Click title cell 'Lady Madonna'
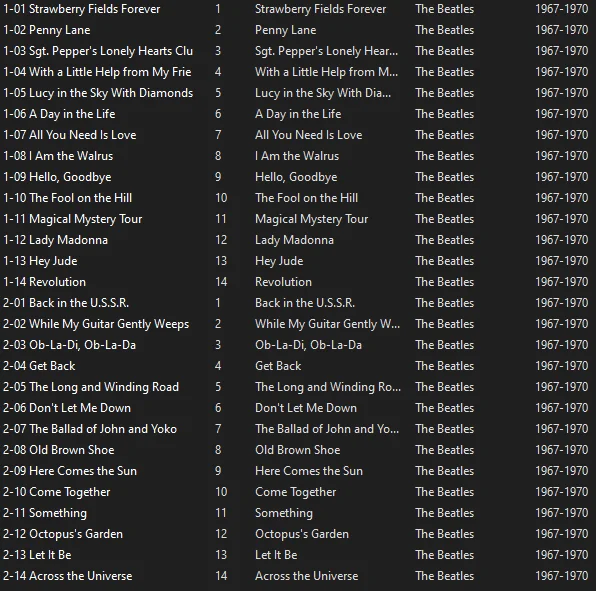Image resolution: width=596 pixels, height=591 pixels. point(295,240)
